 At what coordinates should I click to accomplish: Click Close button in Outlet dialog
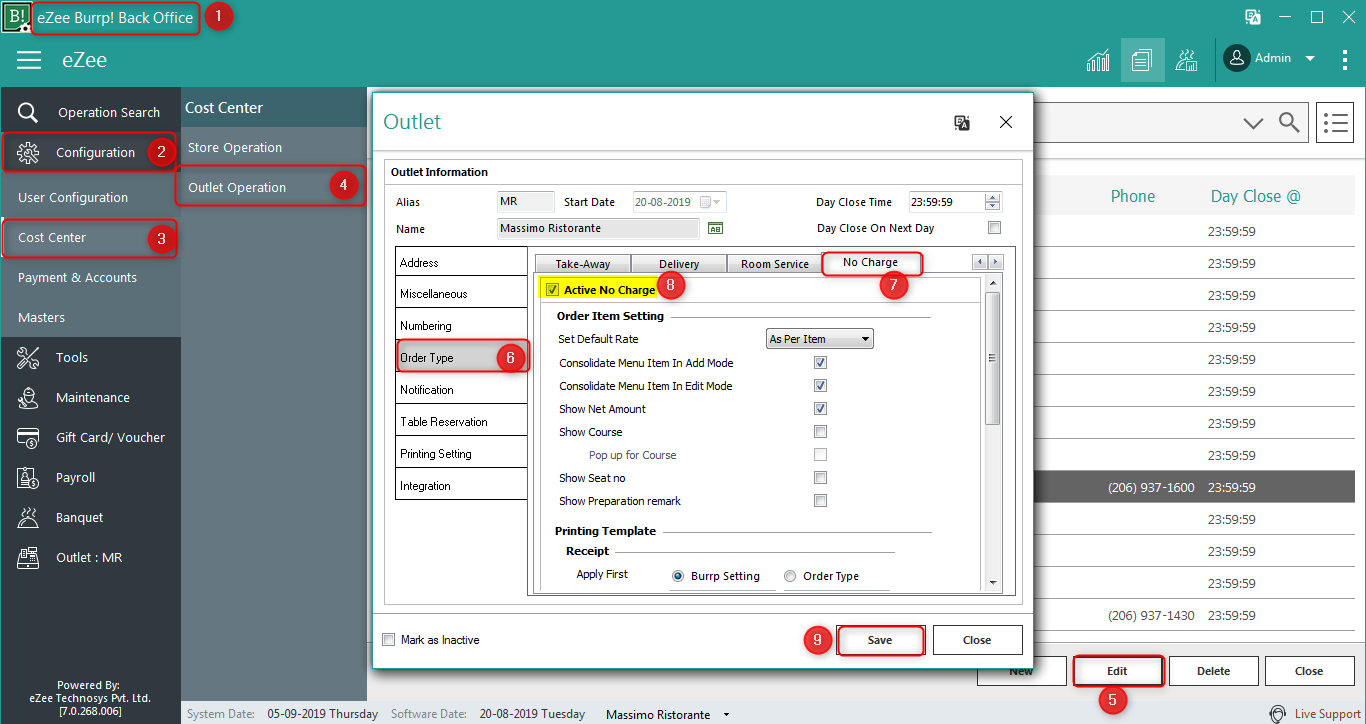[977, 640]
